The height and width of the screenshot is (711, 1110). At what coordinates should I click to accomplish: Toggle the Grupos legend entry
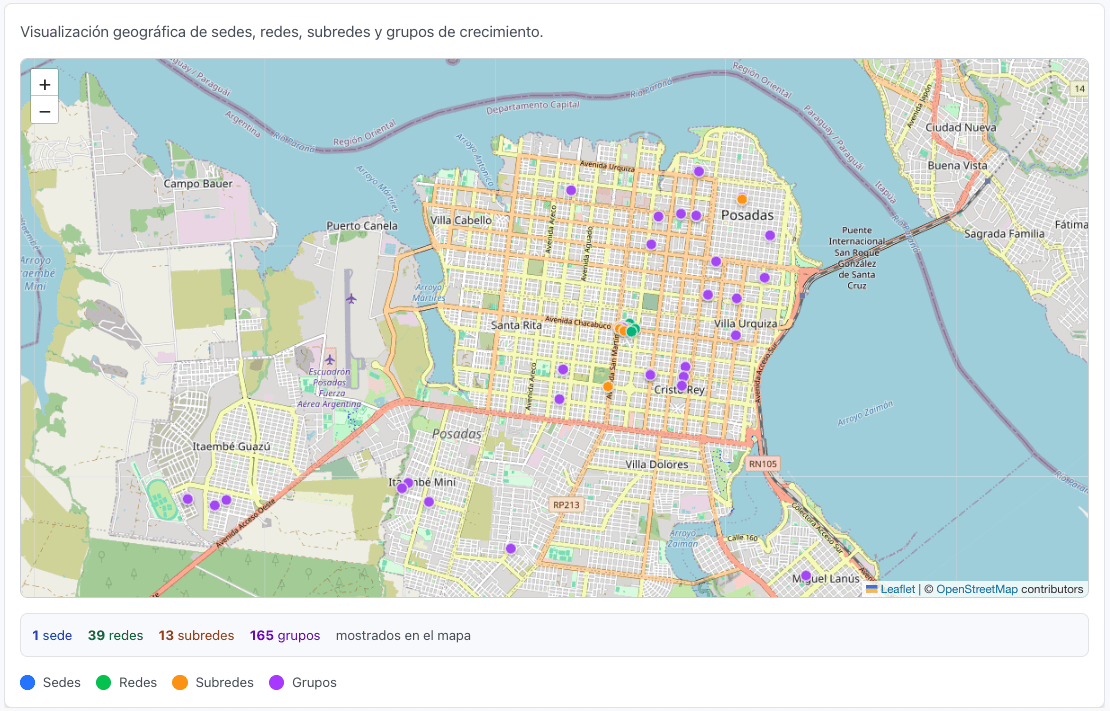pyautogui.click(x=302, y=682)
